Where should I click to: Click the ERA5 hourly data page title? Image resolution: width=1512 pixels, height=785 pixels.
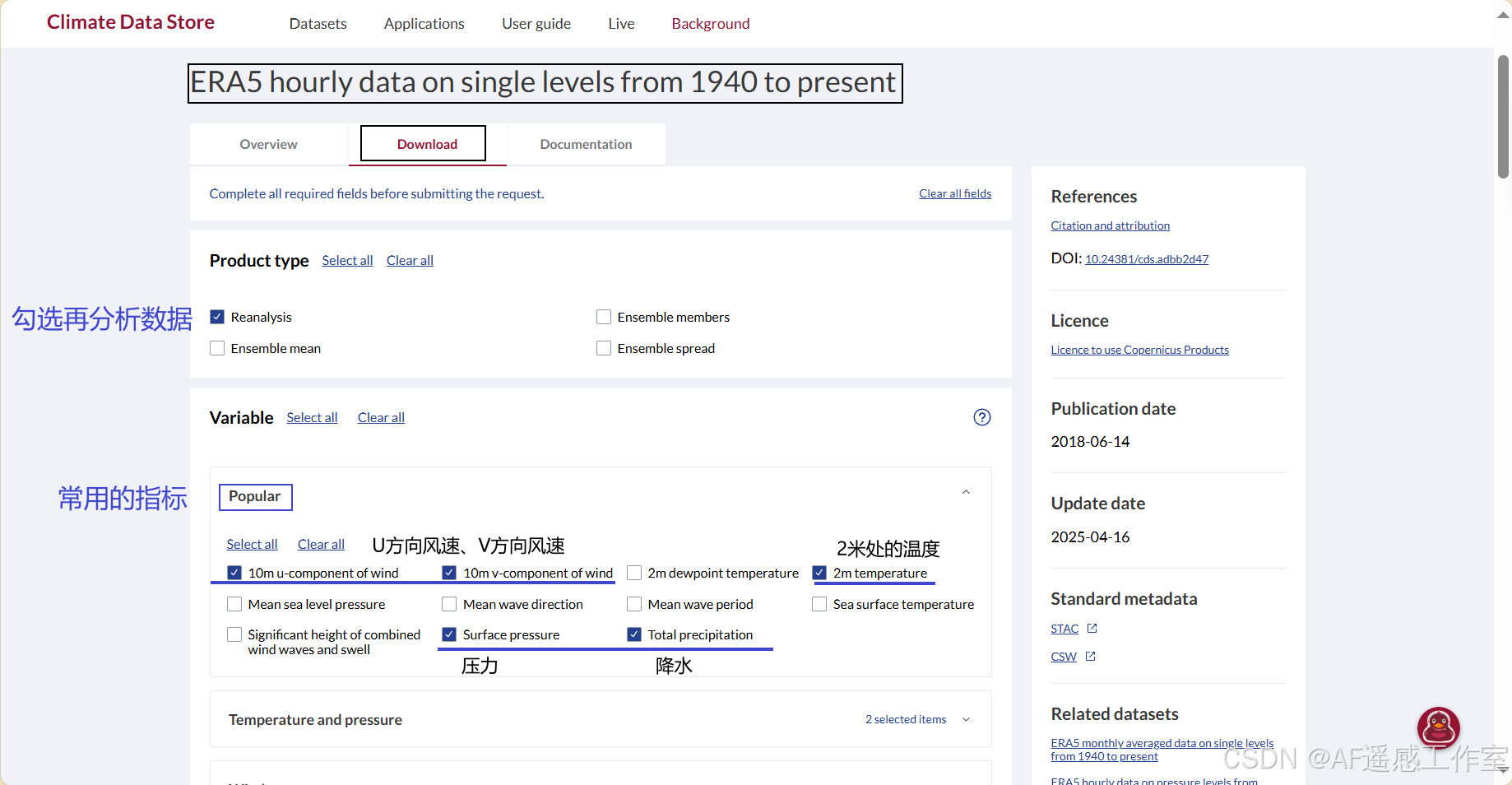pos(545,83)
